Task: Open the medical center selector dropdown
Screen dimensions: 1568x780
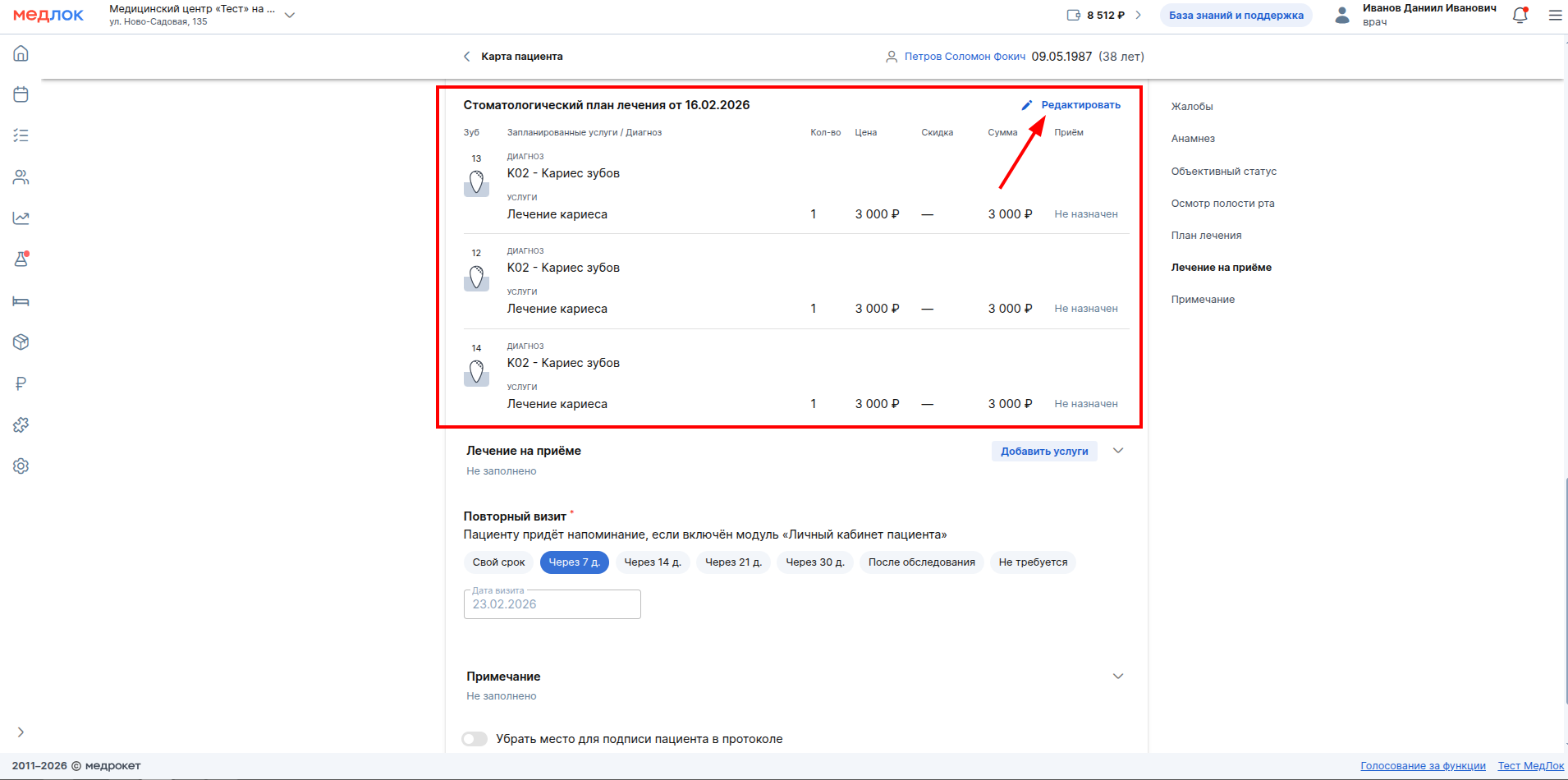Action: coord(289,16)
